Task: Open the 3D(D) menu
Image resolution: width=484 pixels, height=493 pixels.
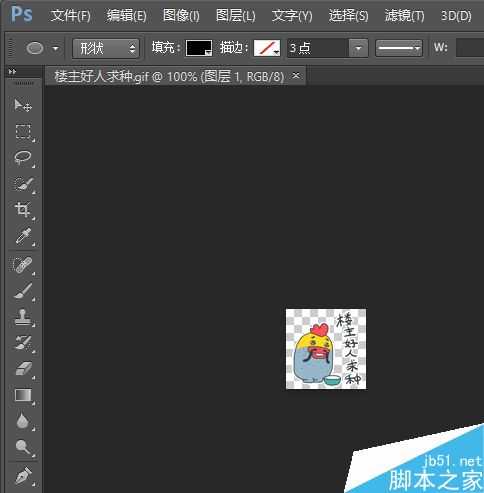Action: click(456, 15)
